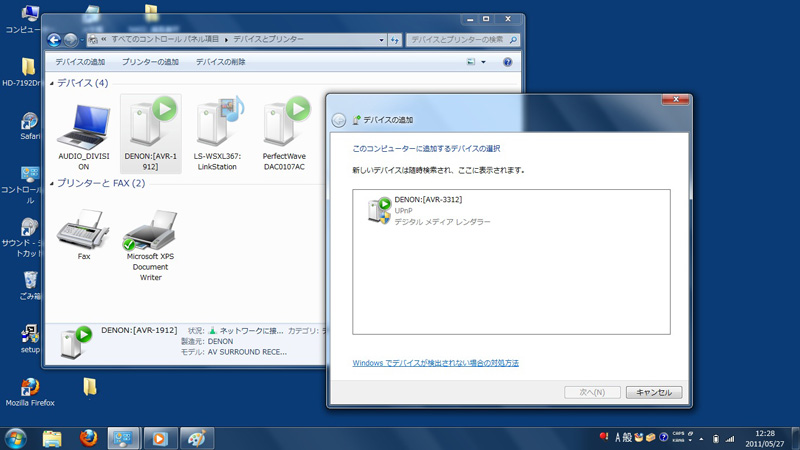Image resolution: width=800 pixels, height=450 pixels.
Task: Click デバイスの追加 in the toolbar
Action: [x=80, y=62]
